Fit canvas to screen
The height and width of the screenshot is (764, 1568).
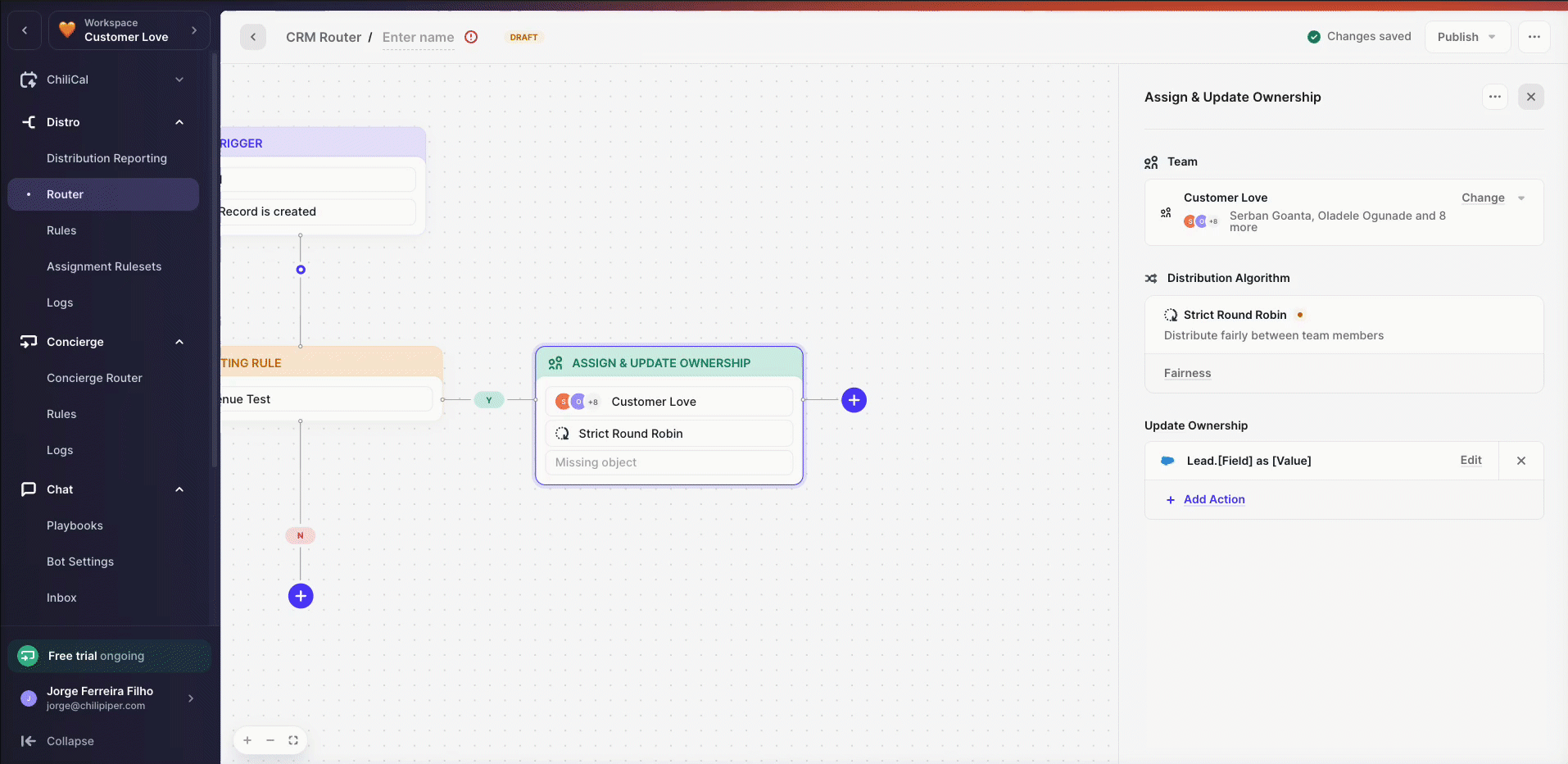[x=293, y=740]
